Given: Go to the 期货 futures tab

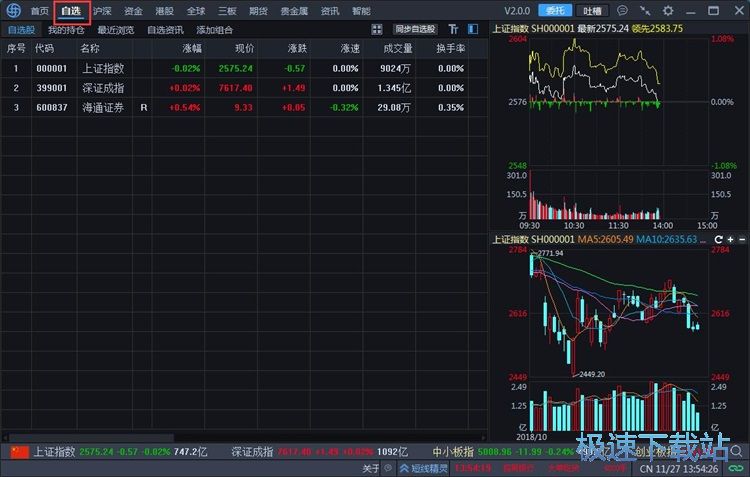Looking at the screenshot, I should (258, 11).
